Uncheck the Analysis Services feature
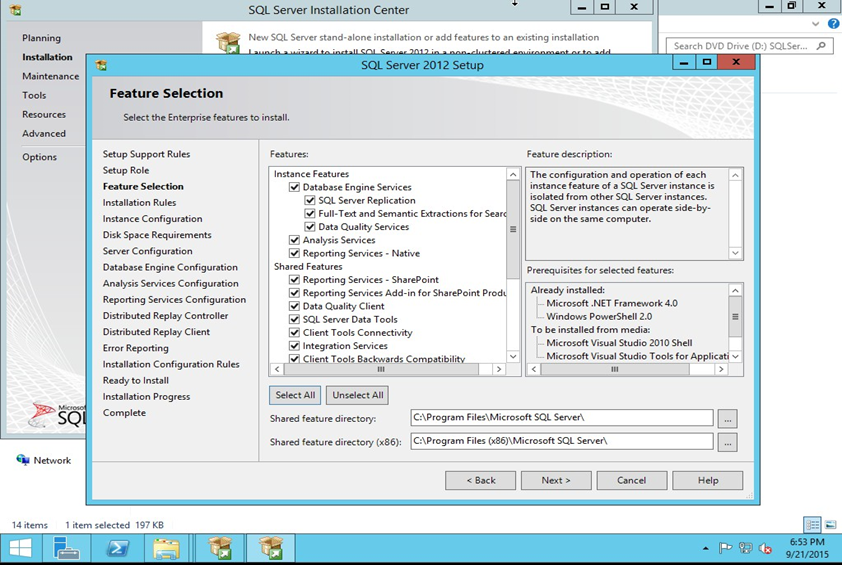This screenshot has width=842, height=565. coord(295,240)
